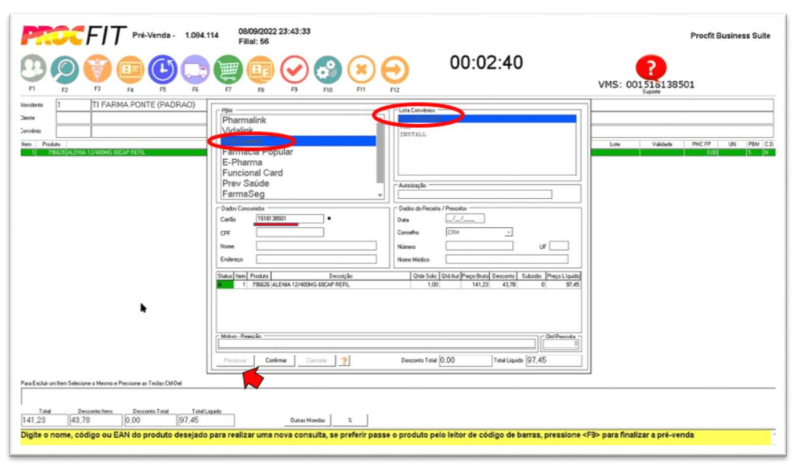Screen dimensions: 798x465
Task: Select INSTALL in Lista Convênios
Action: (413, 134)
